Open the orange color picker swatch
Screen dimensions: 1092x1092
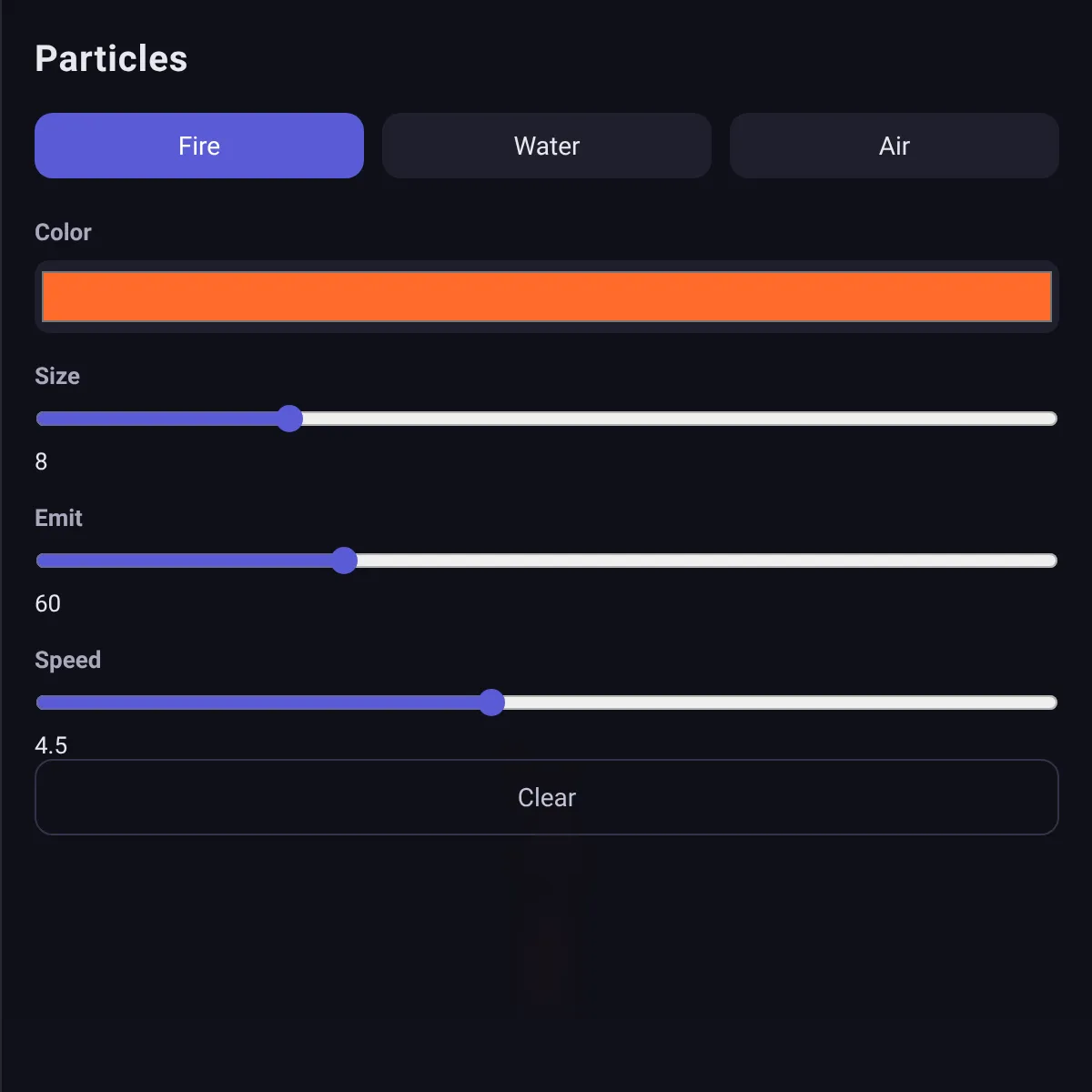pyautogui.click(x=547, y=297)
